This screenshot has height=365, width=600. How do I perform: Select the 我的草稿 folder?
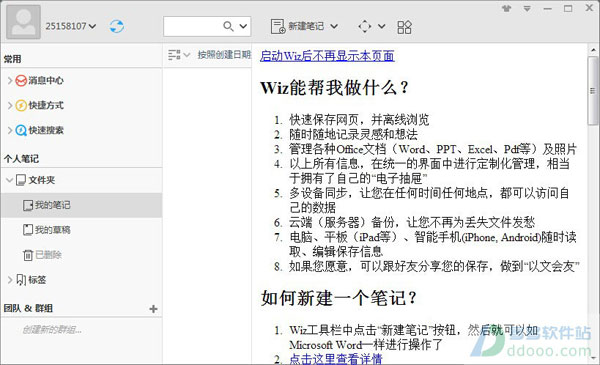[81, 230]
